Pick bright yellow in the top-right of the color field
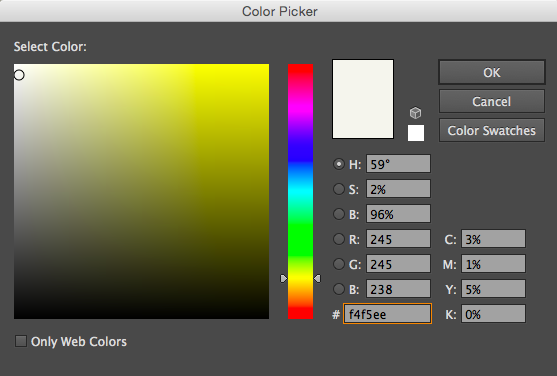This screenshot has width=557, height=376. point(265,68)
